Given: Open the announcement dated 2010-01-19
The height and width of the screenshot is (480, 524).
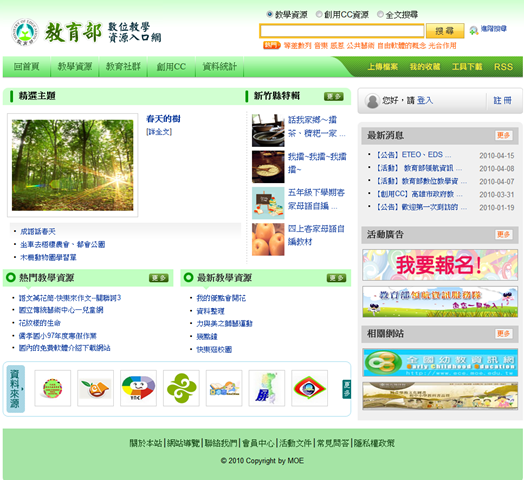Looking at the screenshot, I should click(x=422, y=207).
